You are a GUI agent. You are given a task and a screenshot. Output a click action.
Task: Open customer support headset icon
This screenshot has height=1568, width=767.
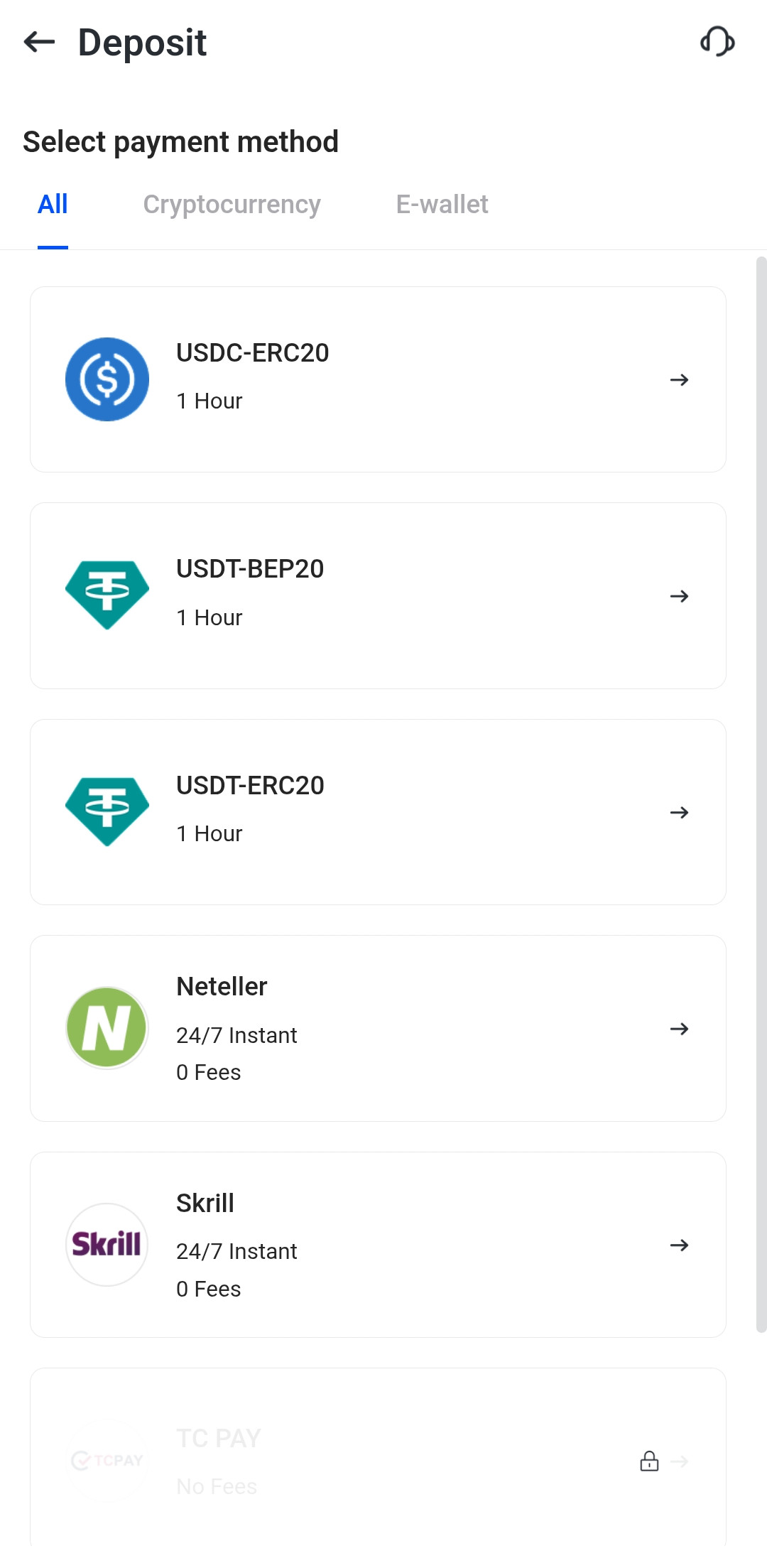717,42
